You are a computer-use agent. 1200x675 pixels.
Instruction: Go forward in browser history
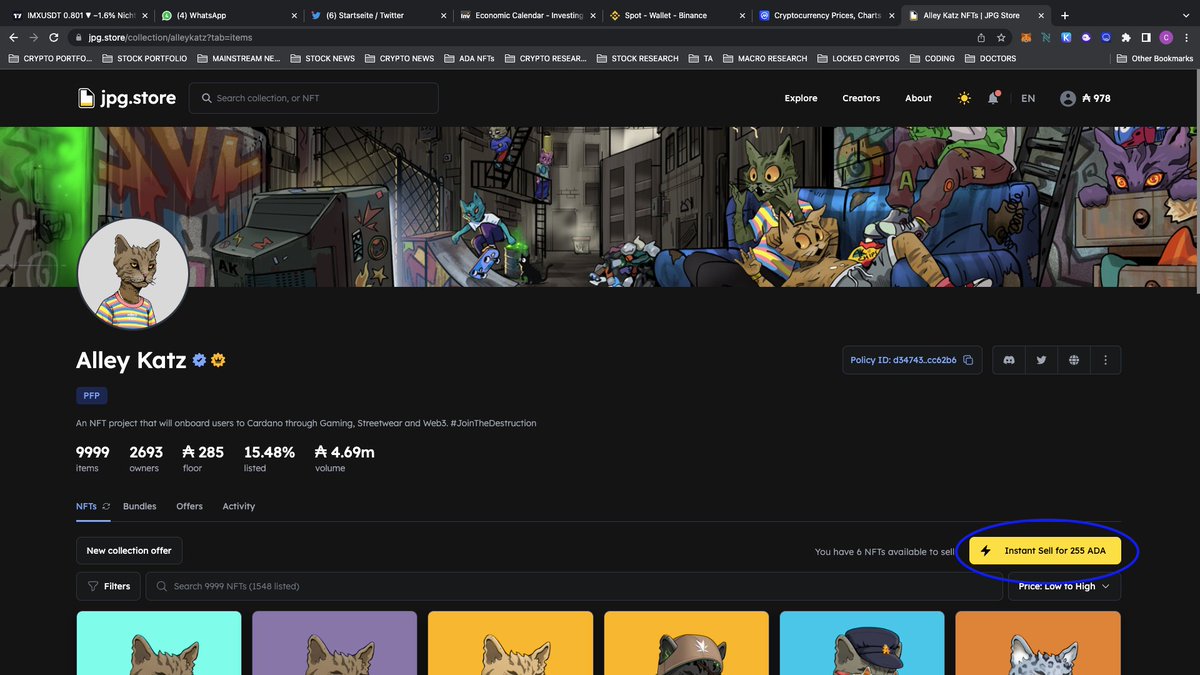pos(34,37)
